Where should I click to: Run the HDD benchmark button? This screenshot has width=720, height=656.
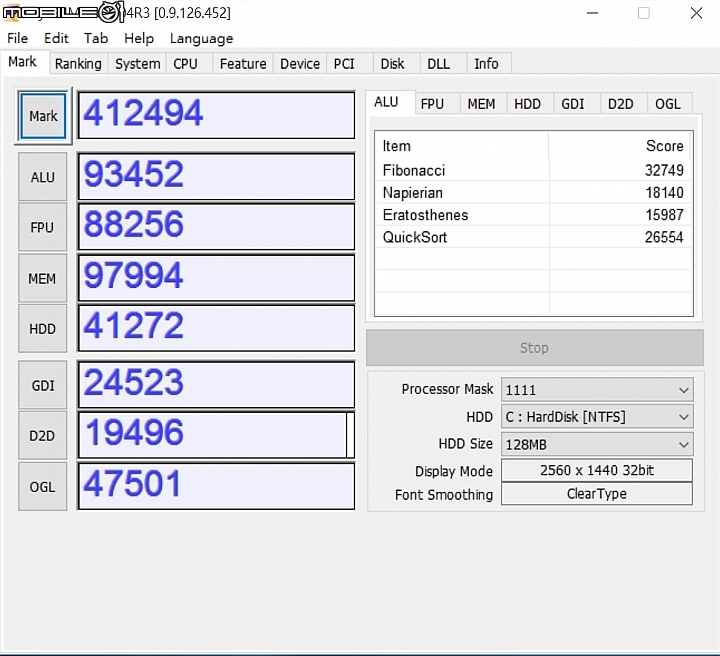point(42,329)
